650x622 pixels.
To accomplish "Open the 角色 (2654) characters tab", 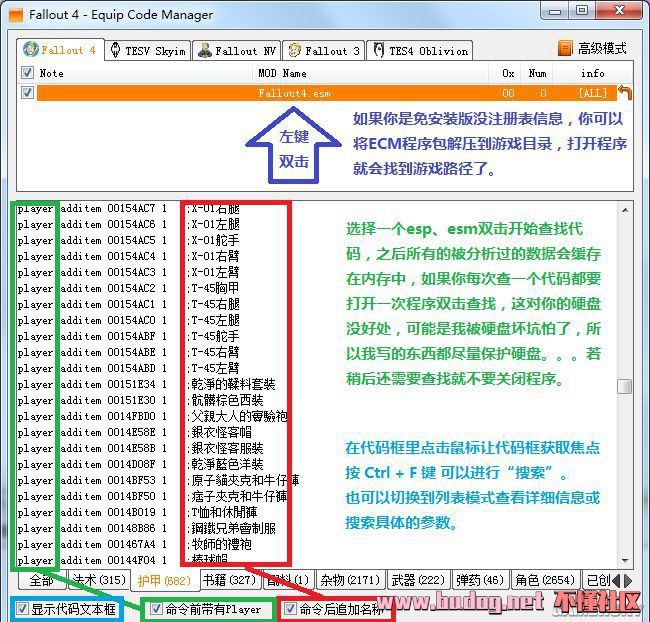I will [545, 580].
